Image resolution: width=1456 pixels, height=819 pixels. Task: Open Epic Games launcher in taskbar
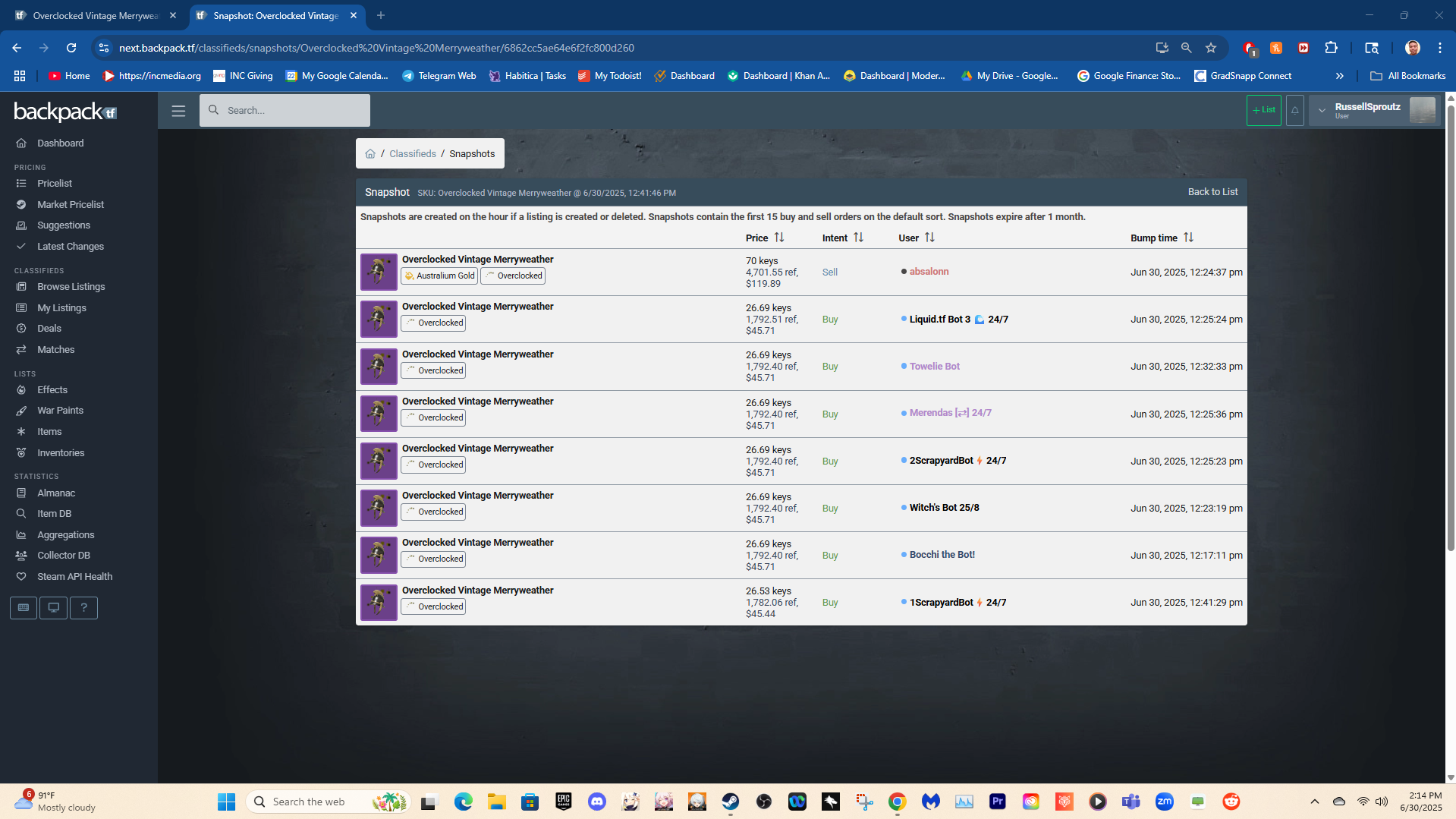(564, 802)
